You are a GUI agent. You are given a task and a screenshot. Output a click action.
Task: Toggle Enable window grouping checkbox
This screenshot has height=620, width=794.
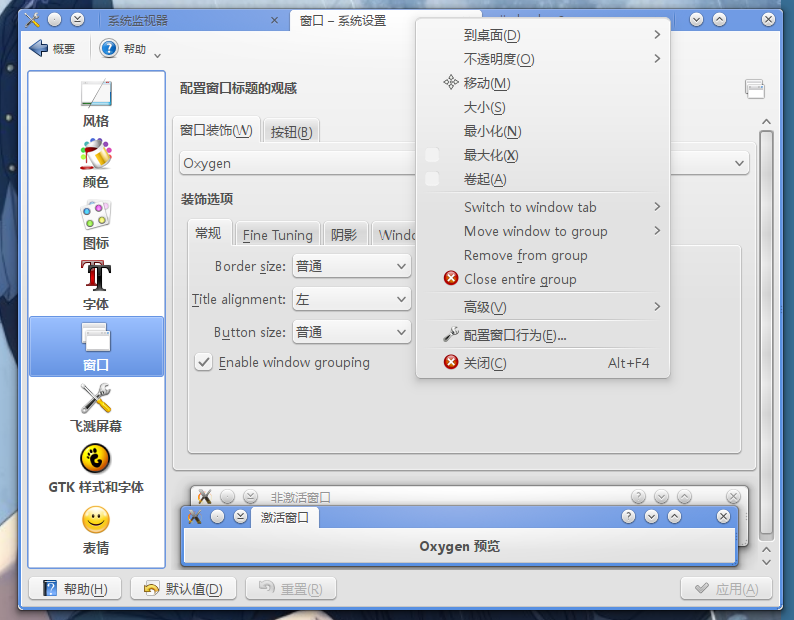tap(204, 362)
